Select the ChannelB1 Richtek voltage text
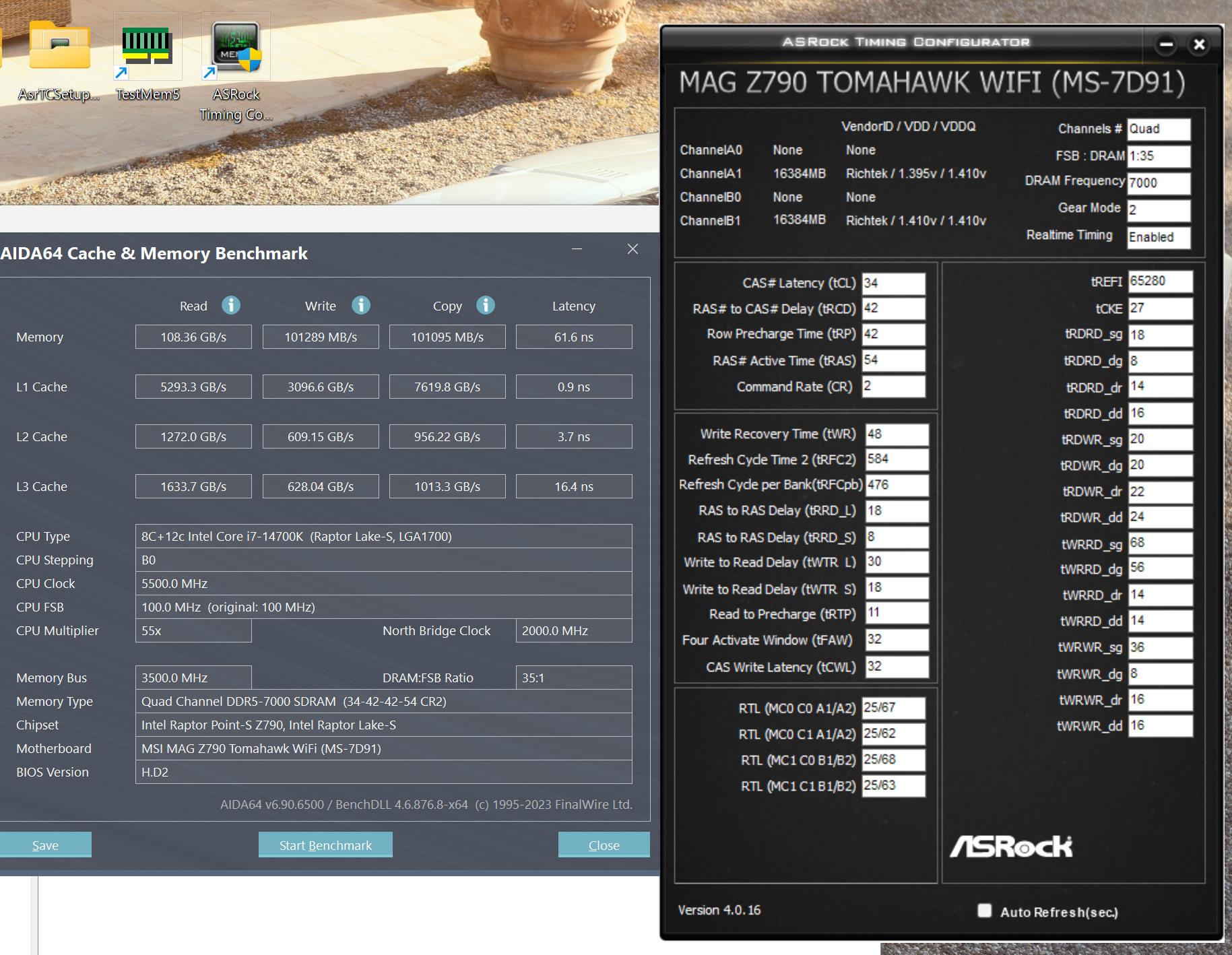This screenshot has width=1232, height=955. pyautogui.click(x=916, y=220)
